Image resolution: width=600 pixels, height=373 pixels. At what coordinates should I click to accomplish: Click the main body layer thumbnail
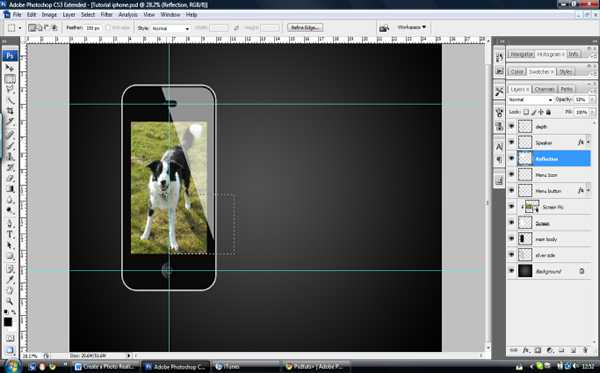[525, 239]
